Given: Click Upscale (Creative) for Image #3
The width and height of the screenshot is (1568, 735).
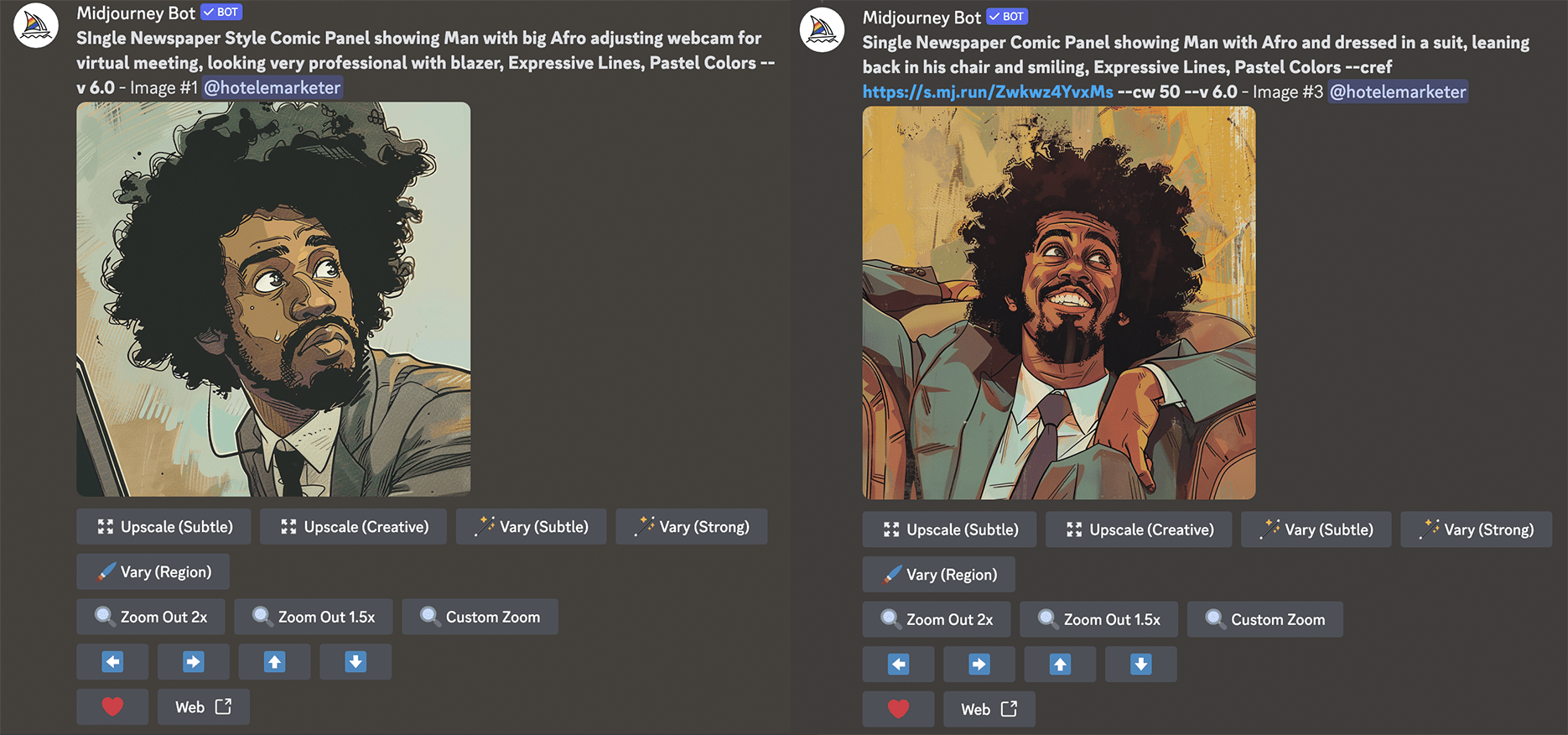Looking at the screenshot, I should pos(1139,530).
